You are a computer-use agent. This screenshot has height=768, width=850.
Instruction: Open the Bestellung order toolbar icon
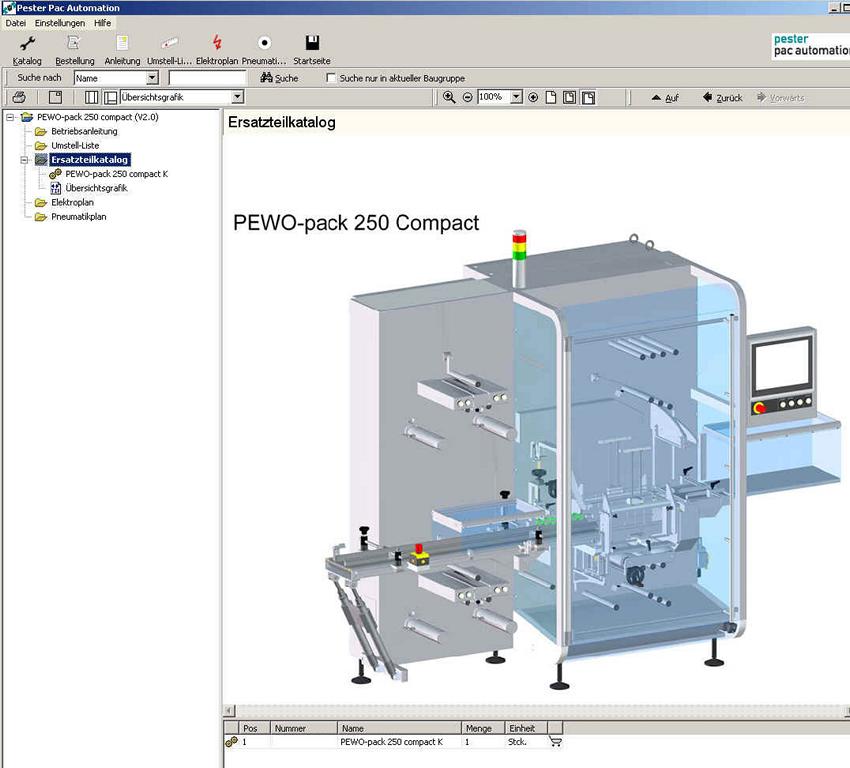74,43
